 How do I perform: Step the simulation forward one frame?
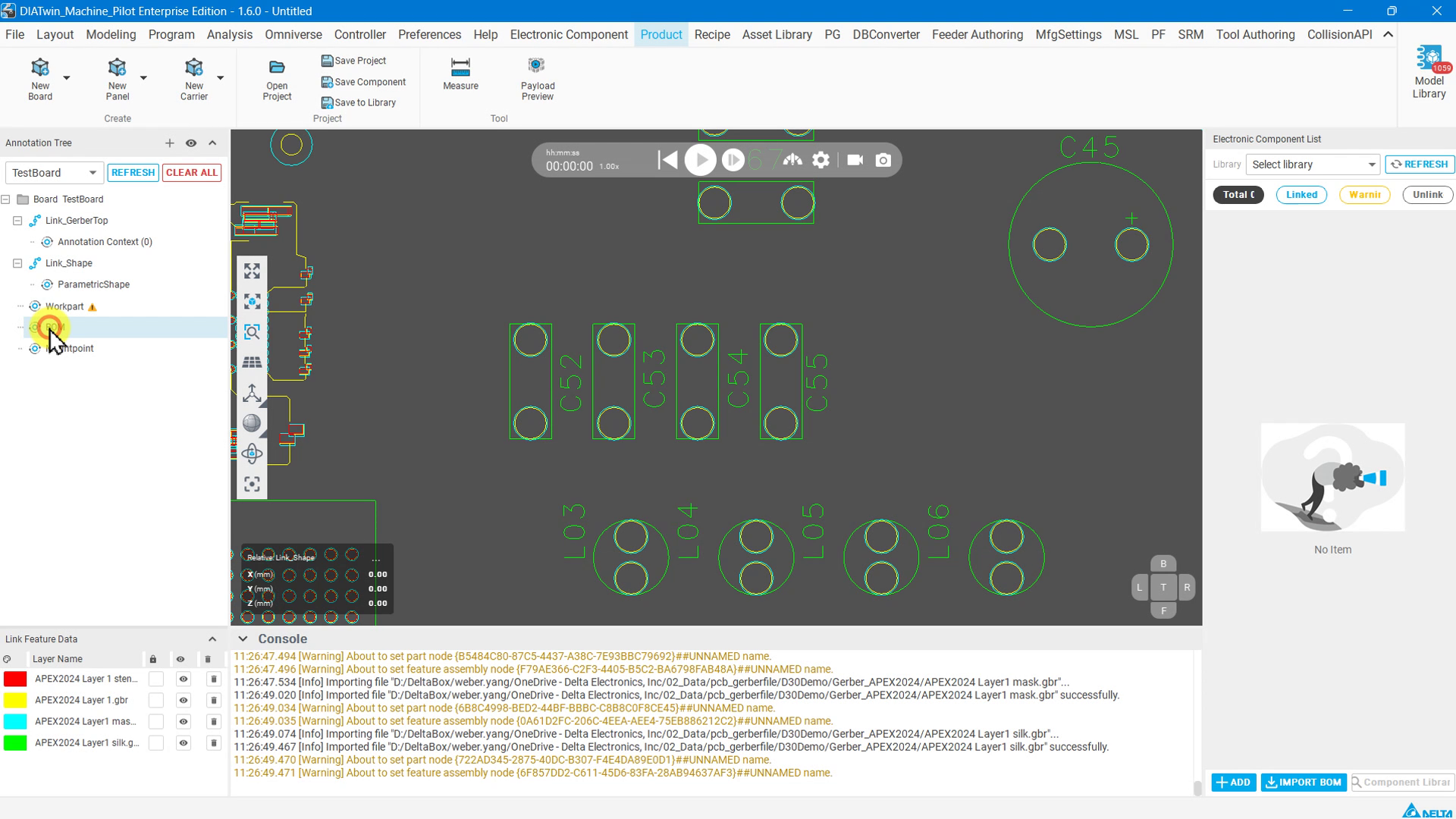pyautogui.click(x=733, y=160)
